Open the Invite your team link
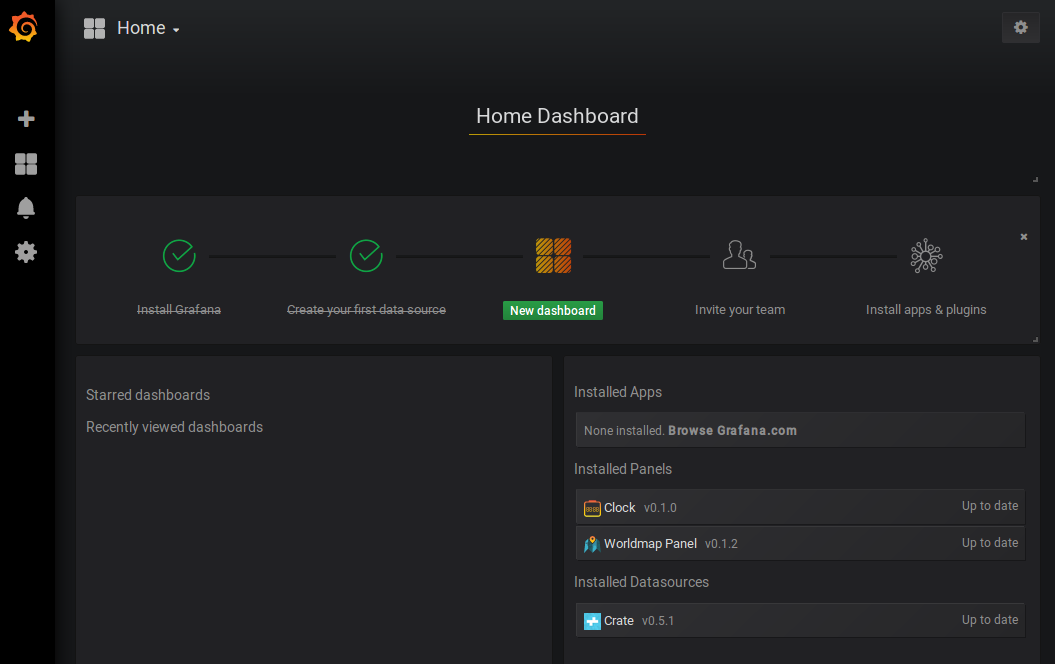 tap(739, 309)
